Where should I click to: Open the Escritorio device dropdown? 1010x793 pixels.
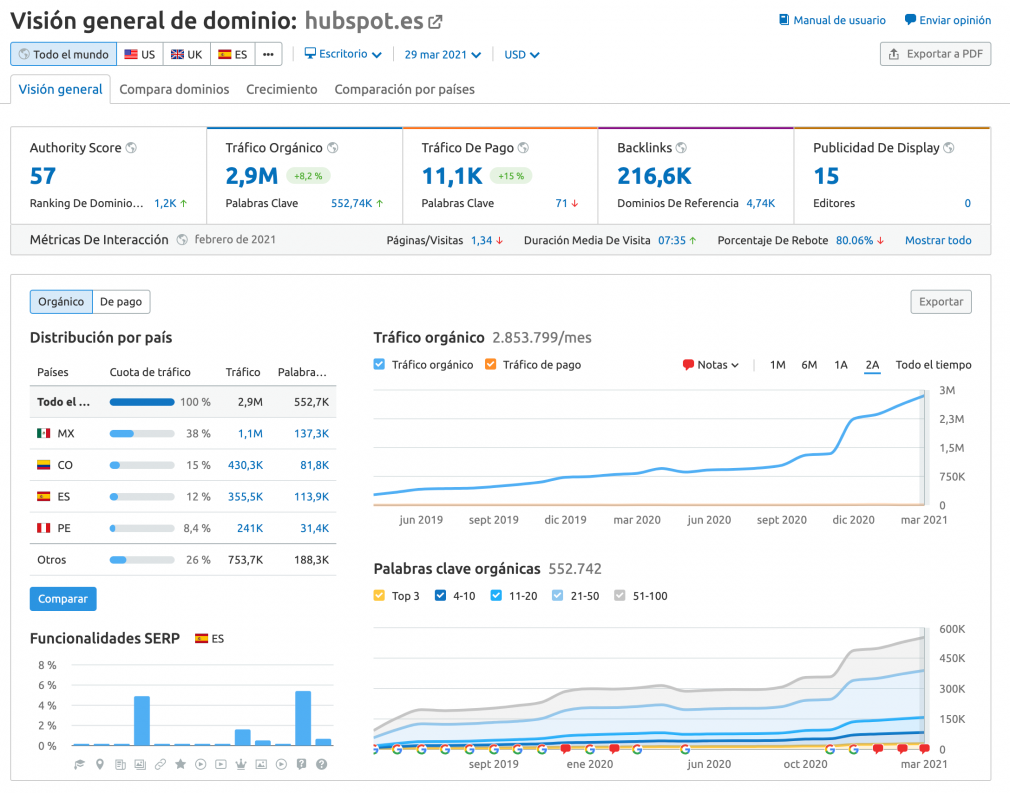coord(343,54)
